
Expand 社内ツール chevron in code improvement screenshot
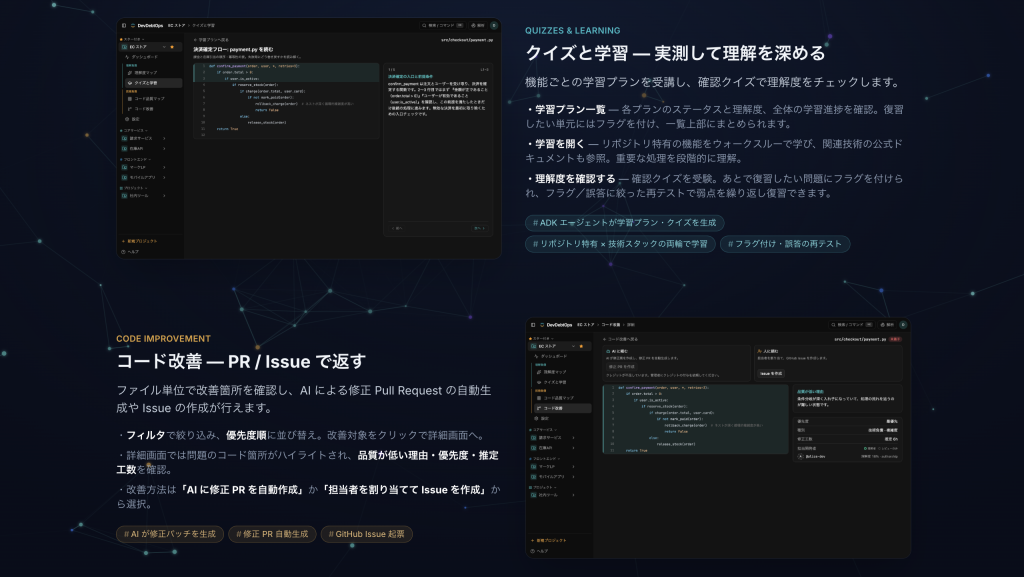pyautogui.click(x=573, y=495)
